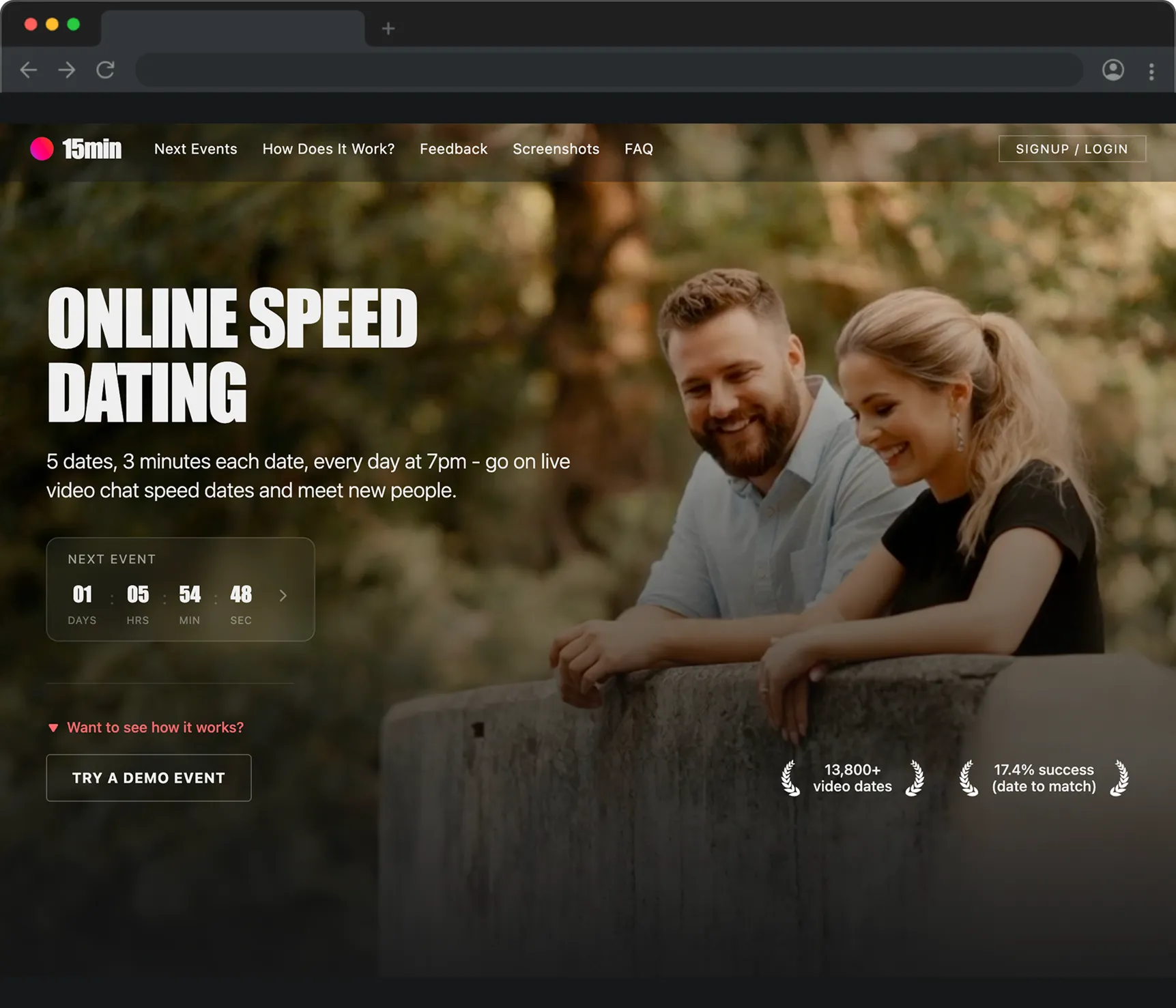Close the window with the red button
The height and width of the screenshot is (1008, 1176).
pyautogui.click(x=31, y=25)
